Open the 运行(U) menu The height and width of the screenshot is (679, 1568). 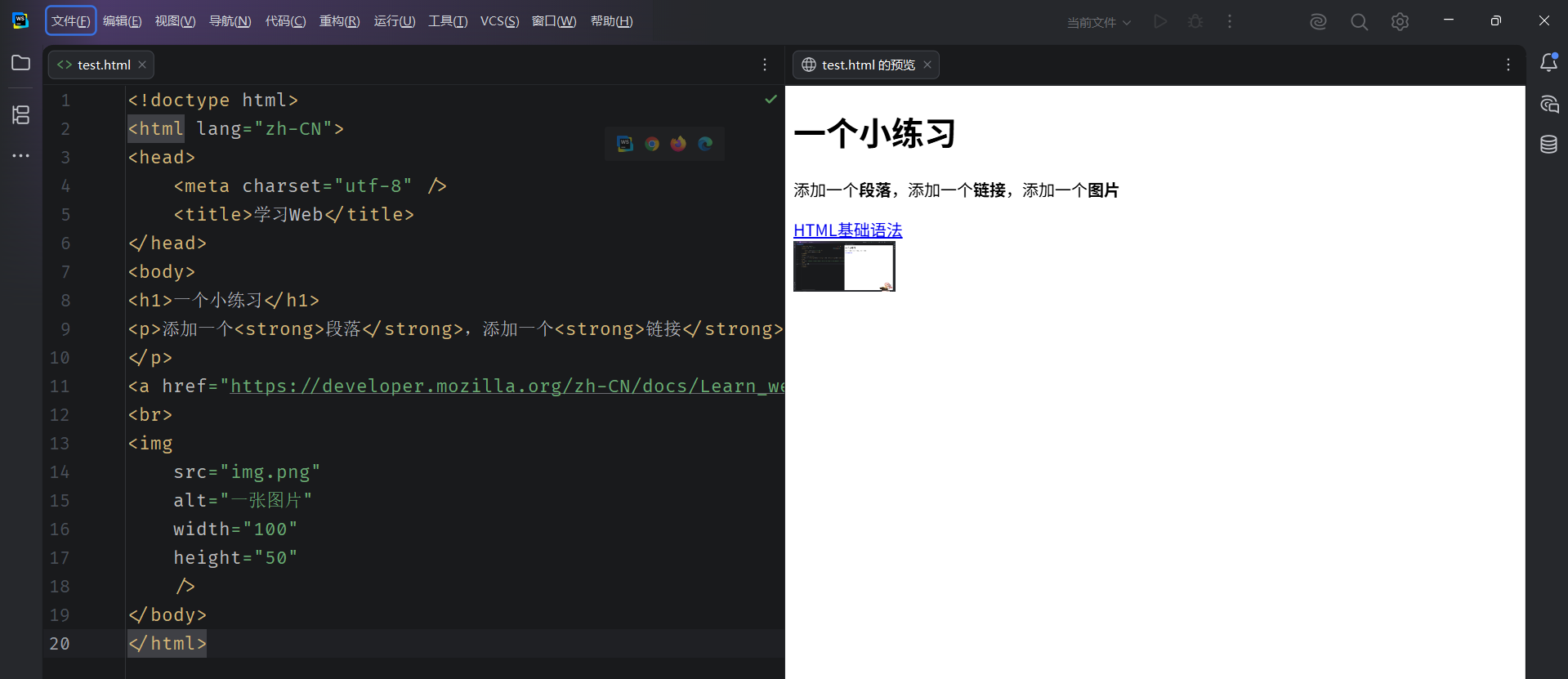coord(395,21)
